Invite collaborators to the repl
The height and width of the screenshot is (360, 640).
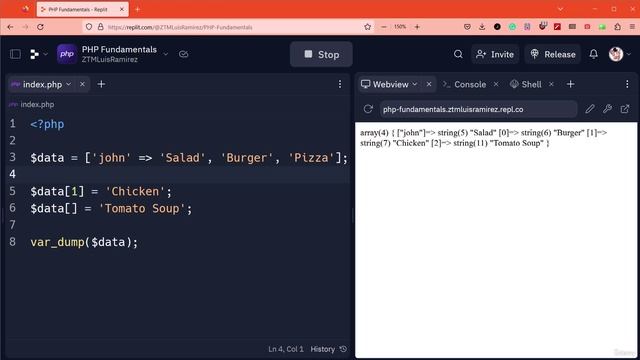tap(495, 54)
